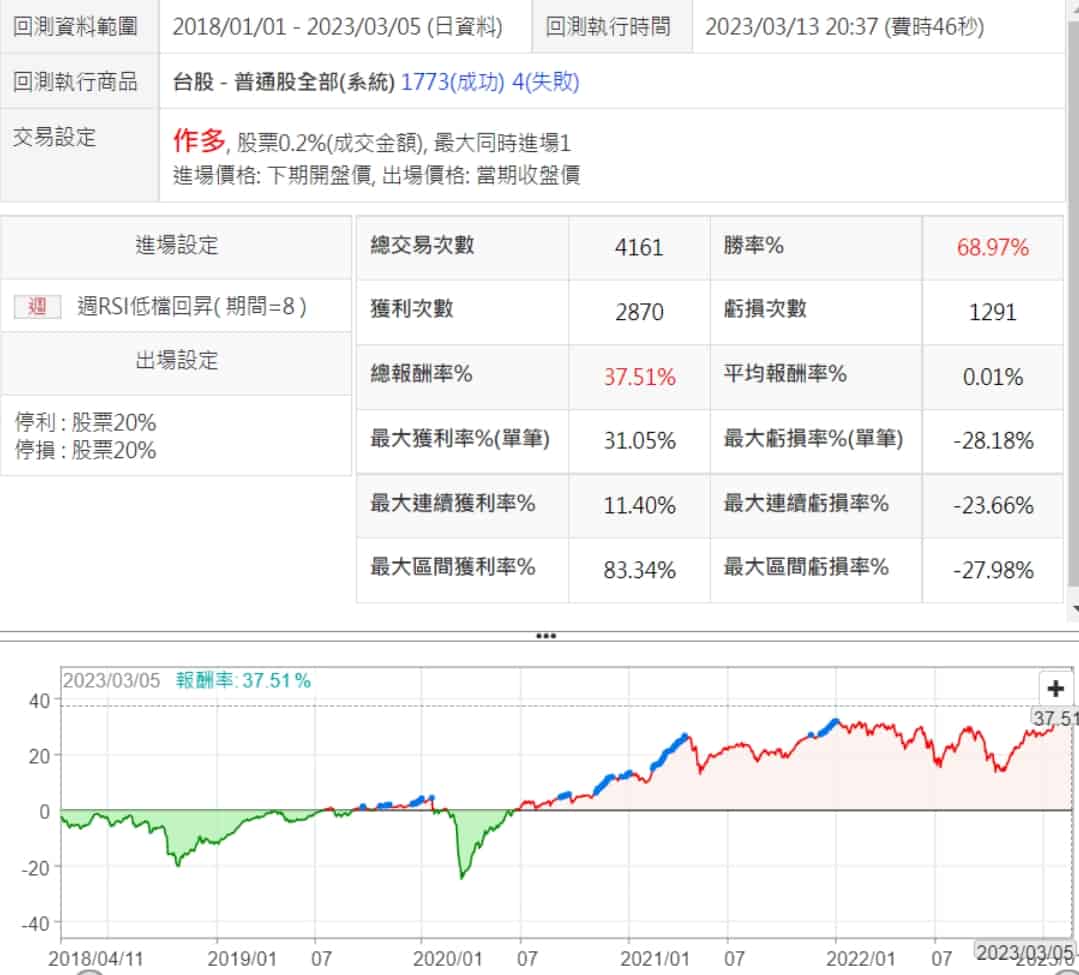The image size is (1079, 975).
Task: Click the scrollbar down arrow beside the stats table
Action: pyautogui.click(x=1075, y=609)
